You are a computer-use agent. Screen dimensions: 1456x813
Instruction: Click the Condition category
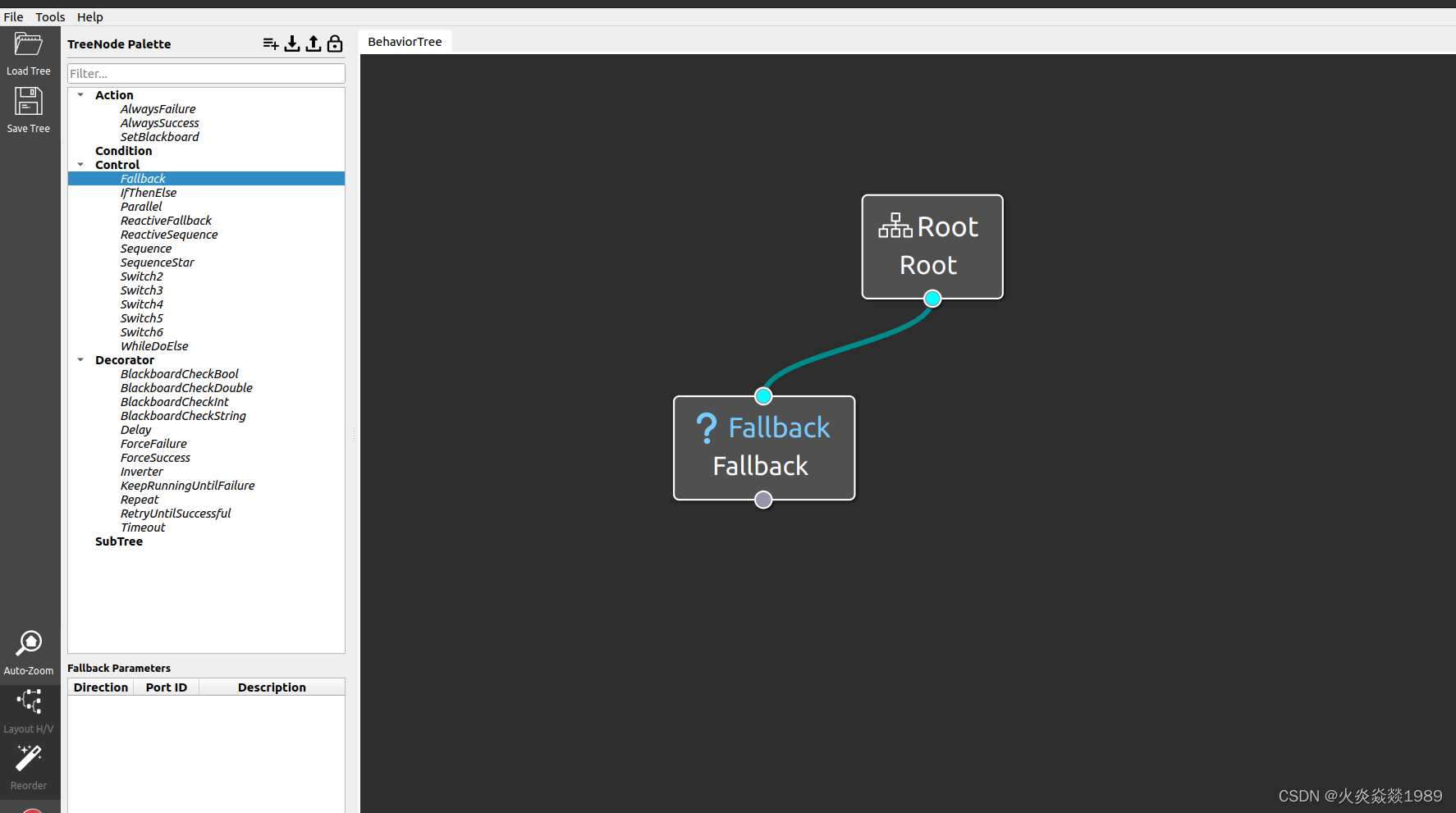pos(123,151)
